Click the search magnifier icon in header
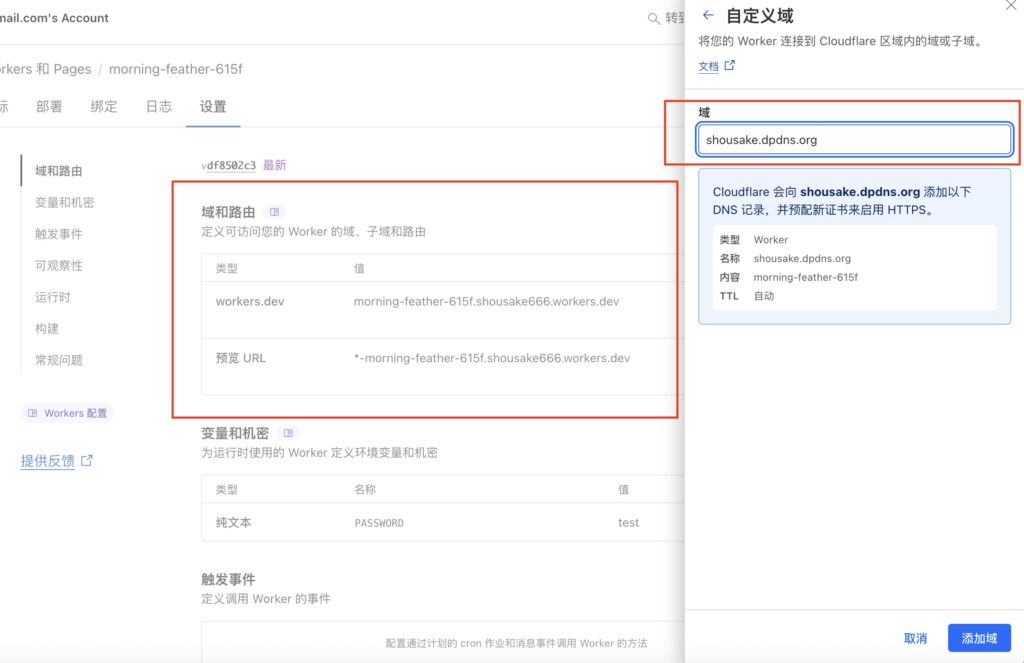1024x663 pixels. point(653,18)
